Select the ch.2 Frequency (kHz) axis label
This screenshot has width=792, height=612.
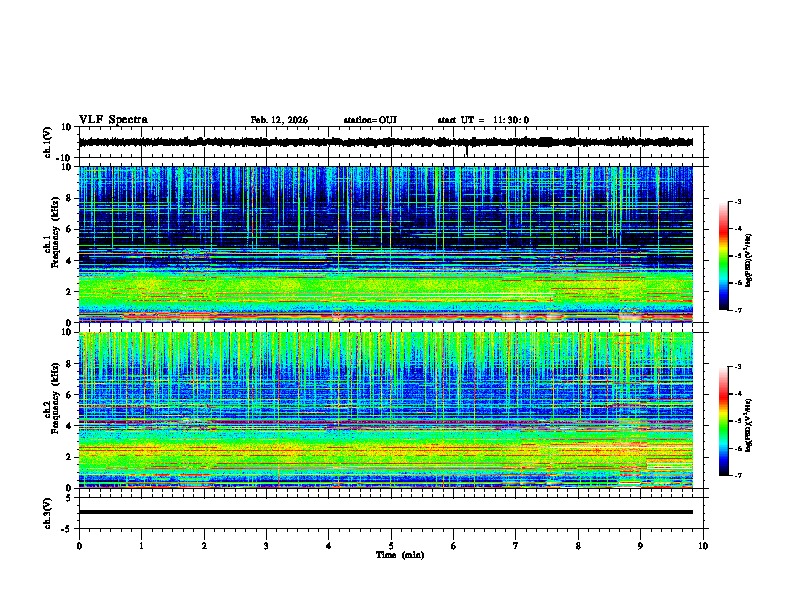click(x=51, y=396)
